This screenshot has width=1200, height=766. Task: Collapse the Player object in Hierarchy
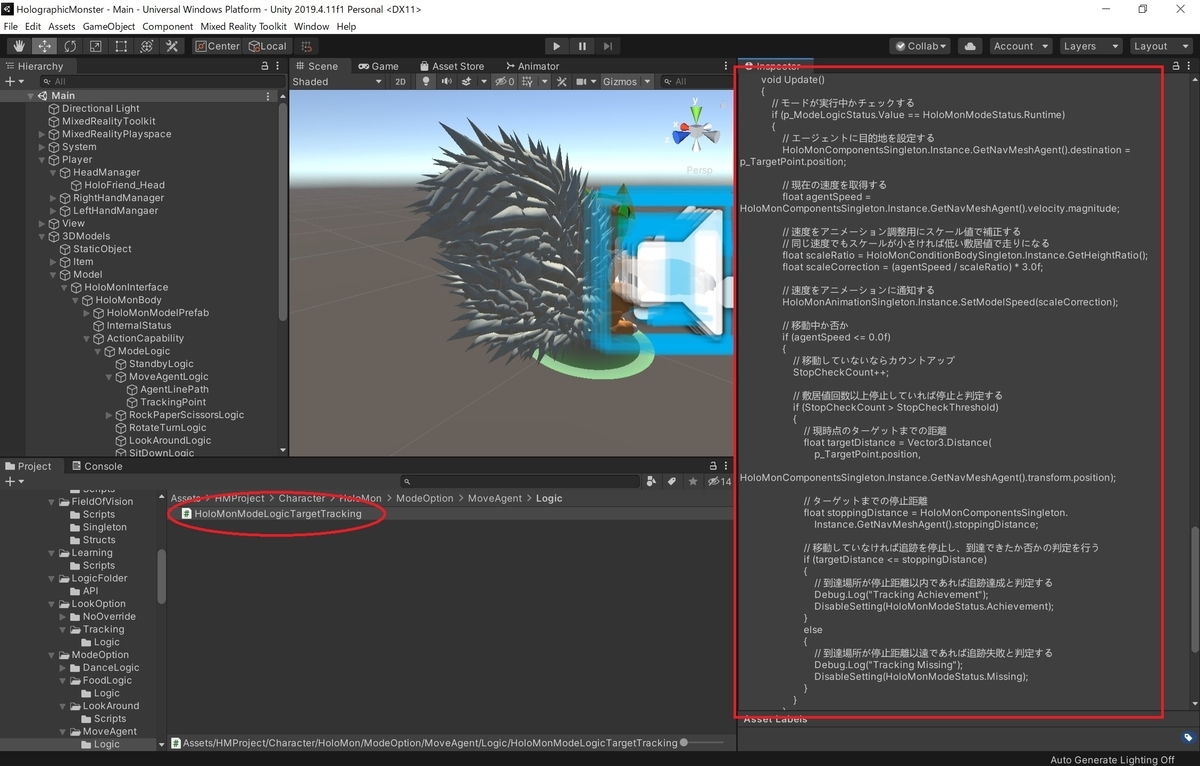tap(42, 160)
